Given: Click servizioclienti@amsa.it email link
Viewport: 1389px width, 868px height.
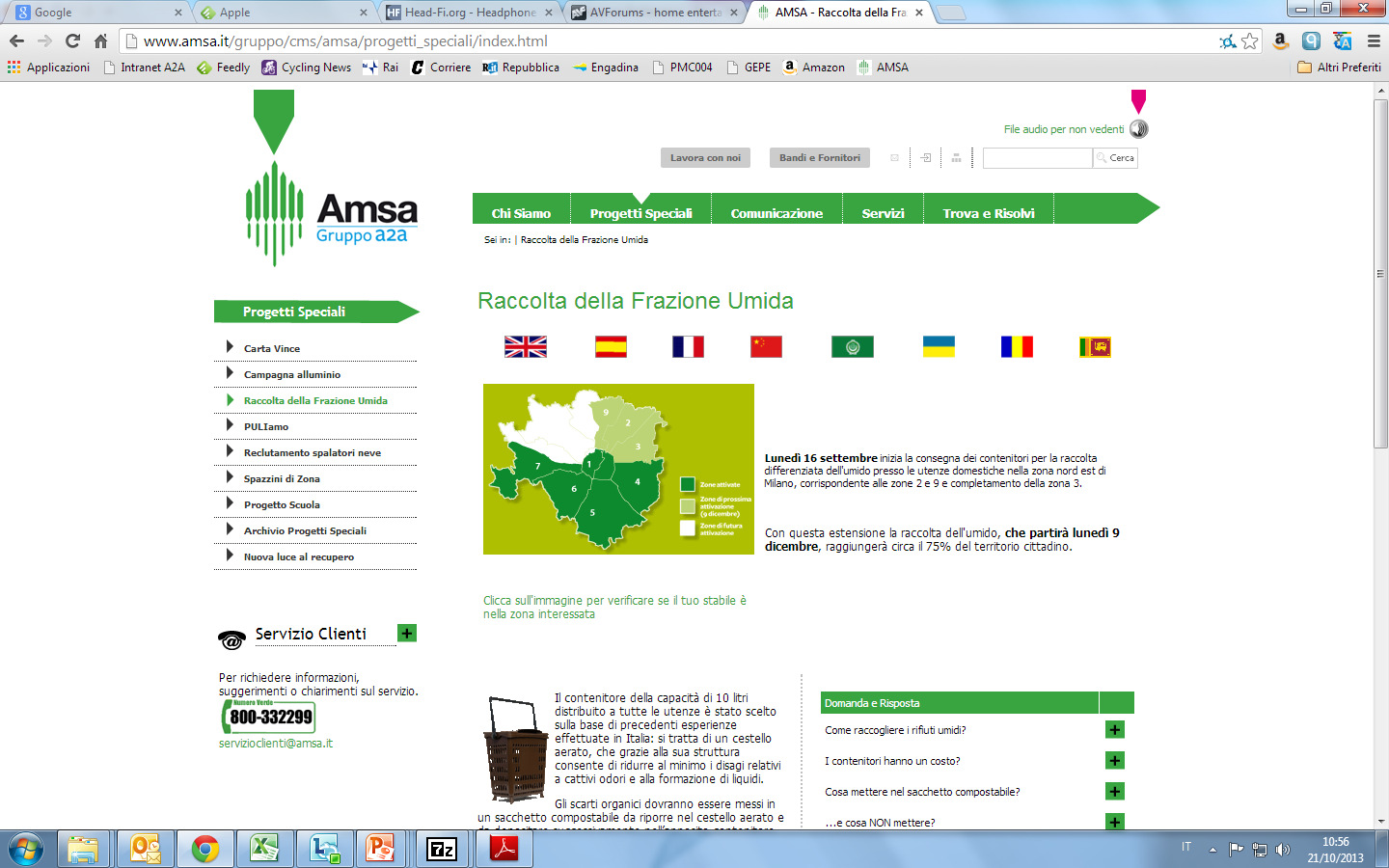Looking at the screenshot, I should coord(276,744).
